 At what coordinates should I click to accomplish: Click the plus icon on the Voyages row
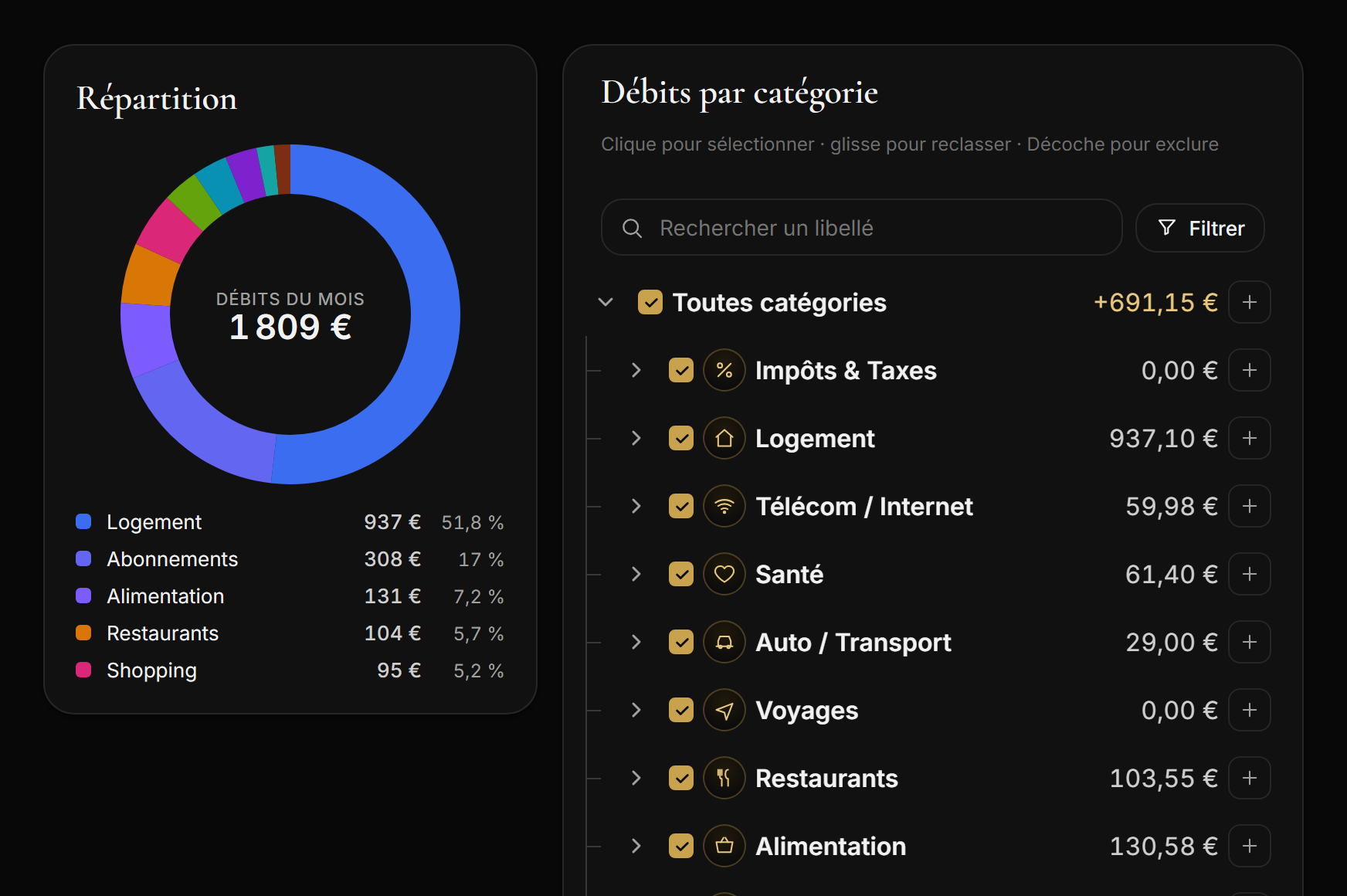tap(1250, 710)
